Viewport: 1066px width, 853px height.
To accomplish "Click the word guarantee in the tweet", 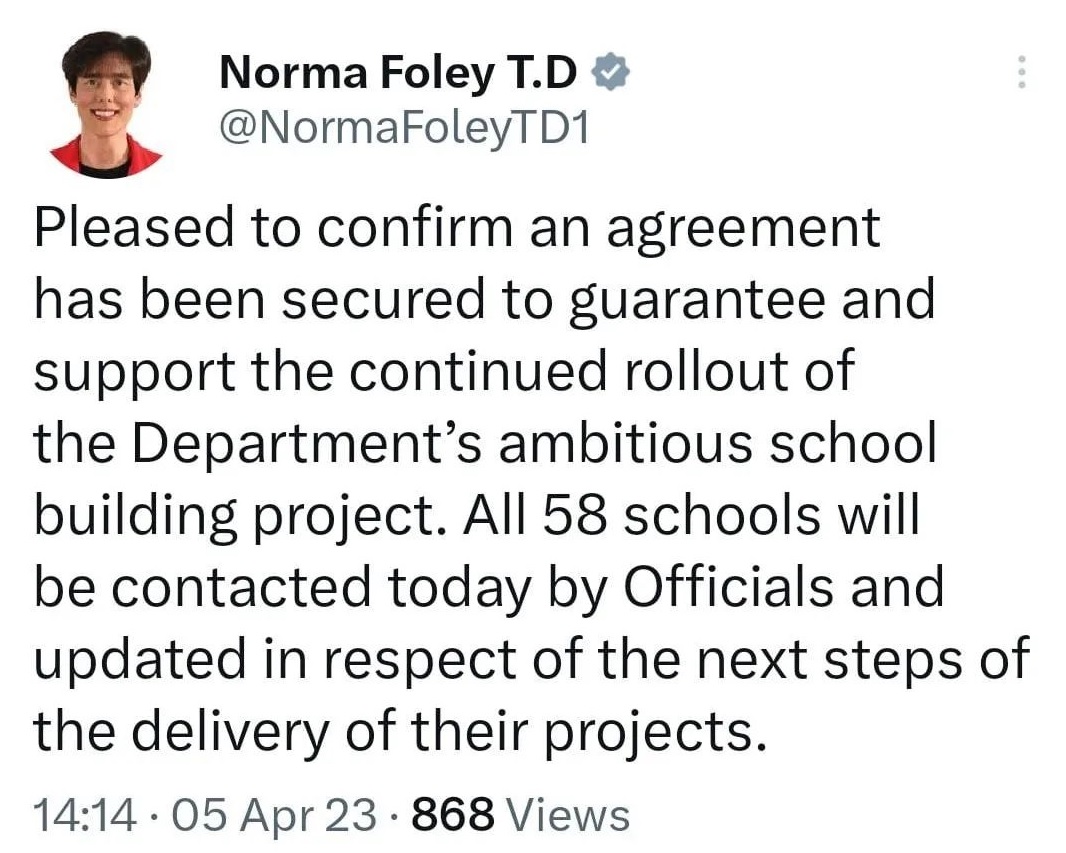I will [x=697, y=301].
